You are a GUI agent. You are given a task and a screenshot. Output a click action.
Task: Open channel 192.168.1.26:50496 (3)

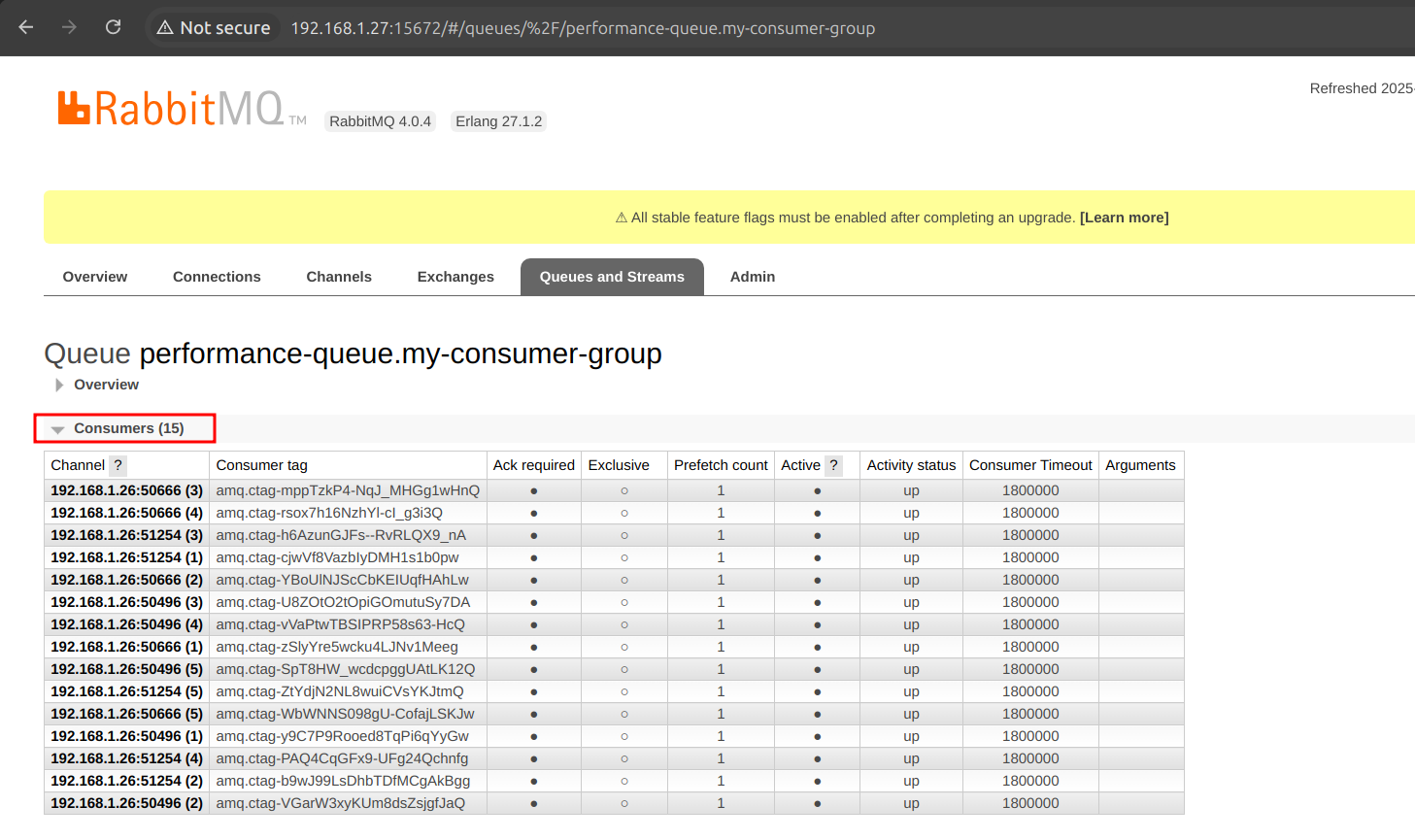[x=127, y=602]
